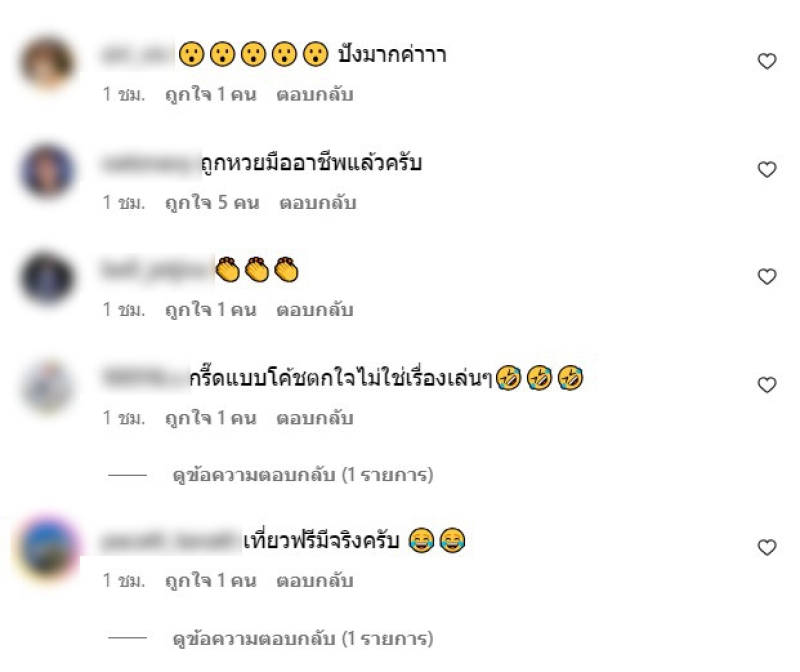Reply to 'ถูกหวยมืออาชีพแล้วครับ' comment
Screen dimensions: 800x672
(317, 203)
